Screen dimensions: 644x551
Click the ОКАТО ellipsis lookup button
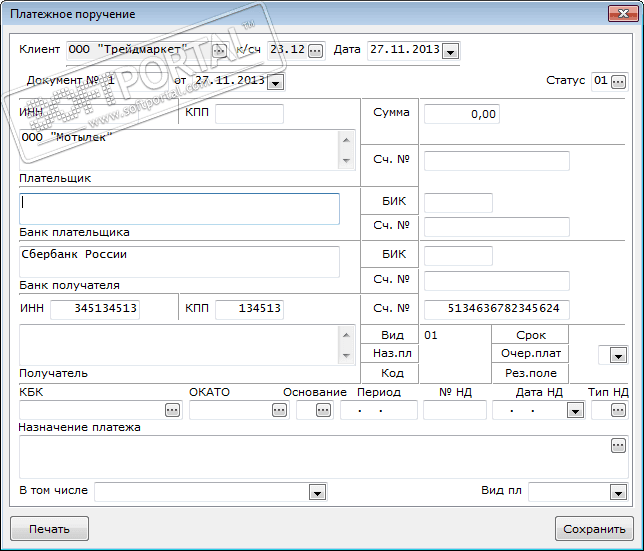pyautogui.click(x=278, y=410)
